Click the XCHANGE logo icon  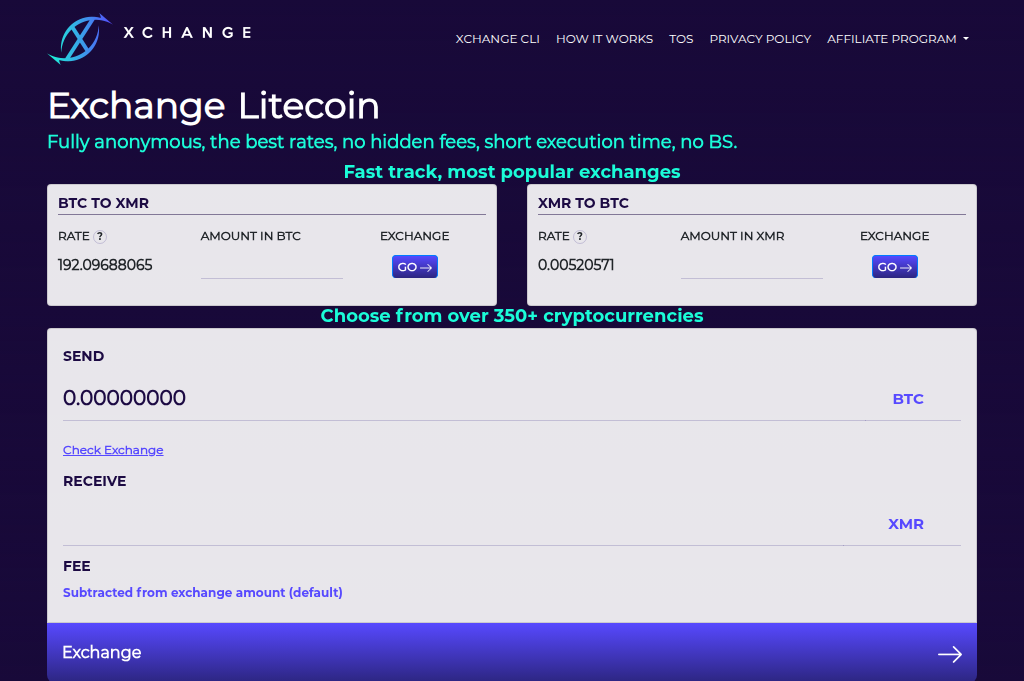(79, 37)
